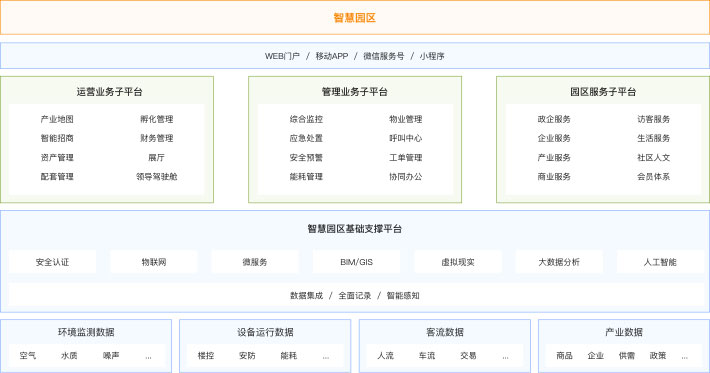Screen dimensions: 710x373
Task: Choose 工单管理 module
Action: pos(406,158)
